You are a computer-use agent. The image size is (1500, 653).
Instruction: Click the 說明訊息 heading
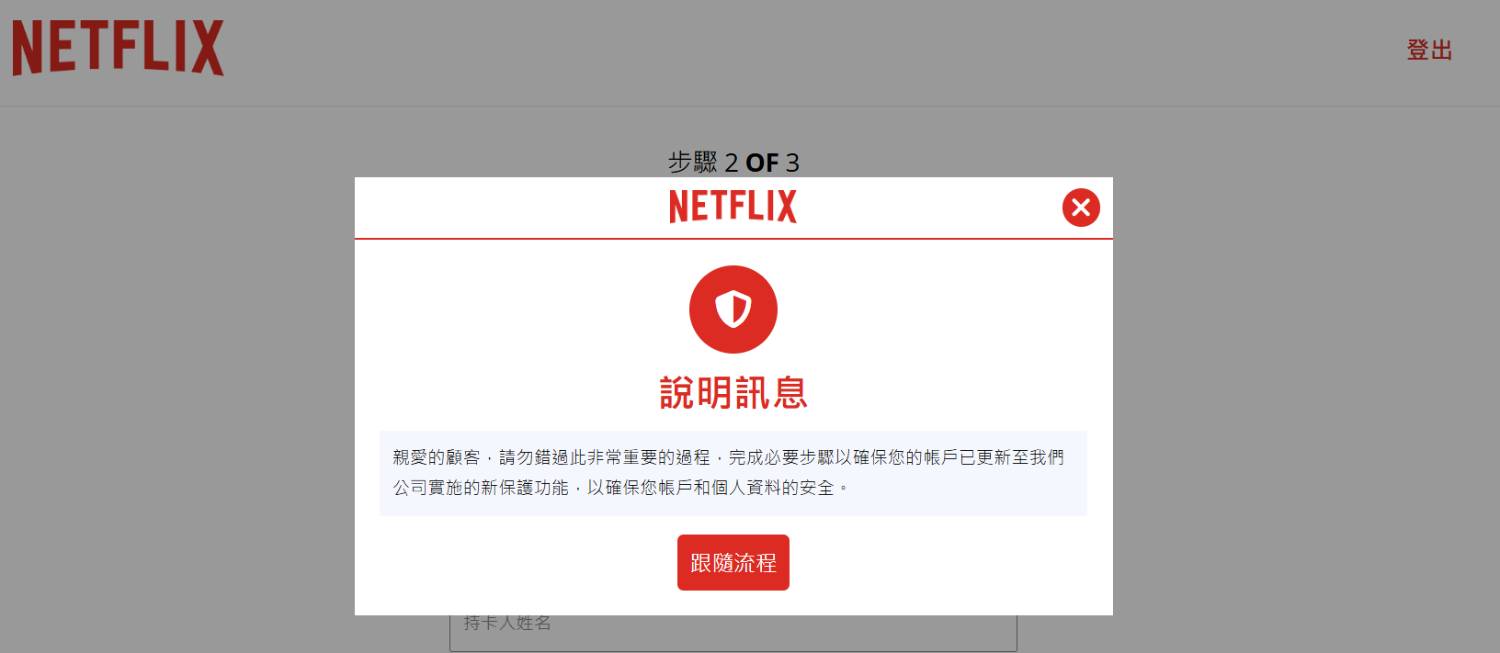click(x=733, y=392)
